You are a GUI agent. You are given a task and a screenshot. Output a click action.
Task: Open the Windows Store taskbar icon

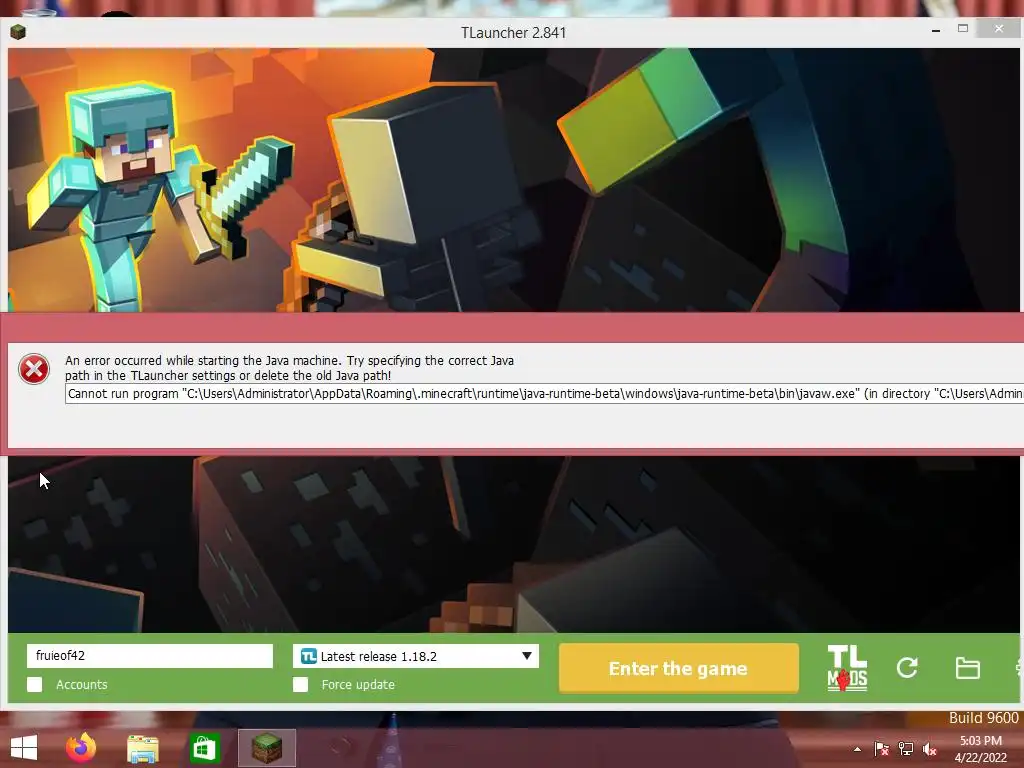click(x=204, y=748)
